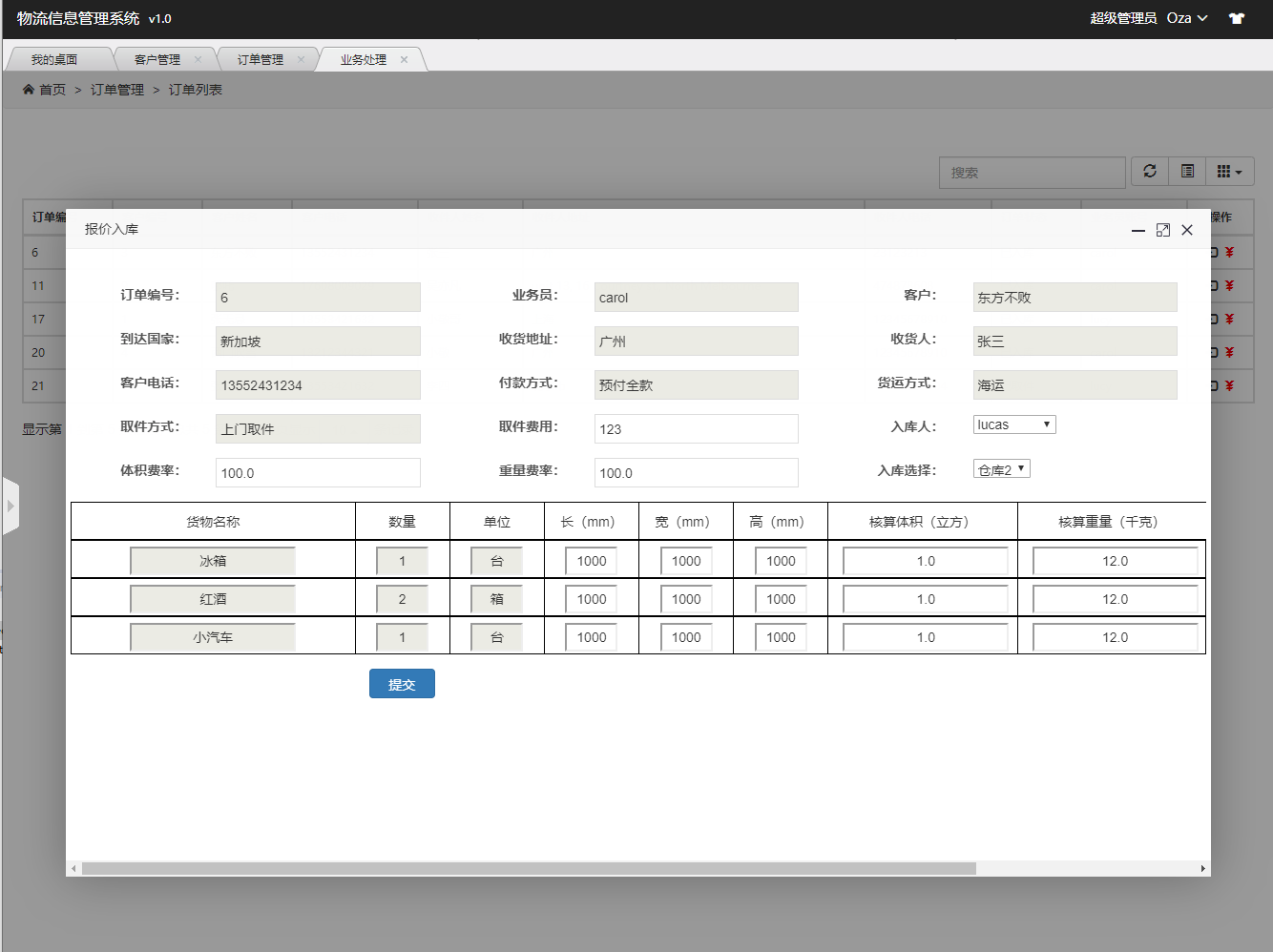Click the home icon in breadcrumb

29,90
